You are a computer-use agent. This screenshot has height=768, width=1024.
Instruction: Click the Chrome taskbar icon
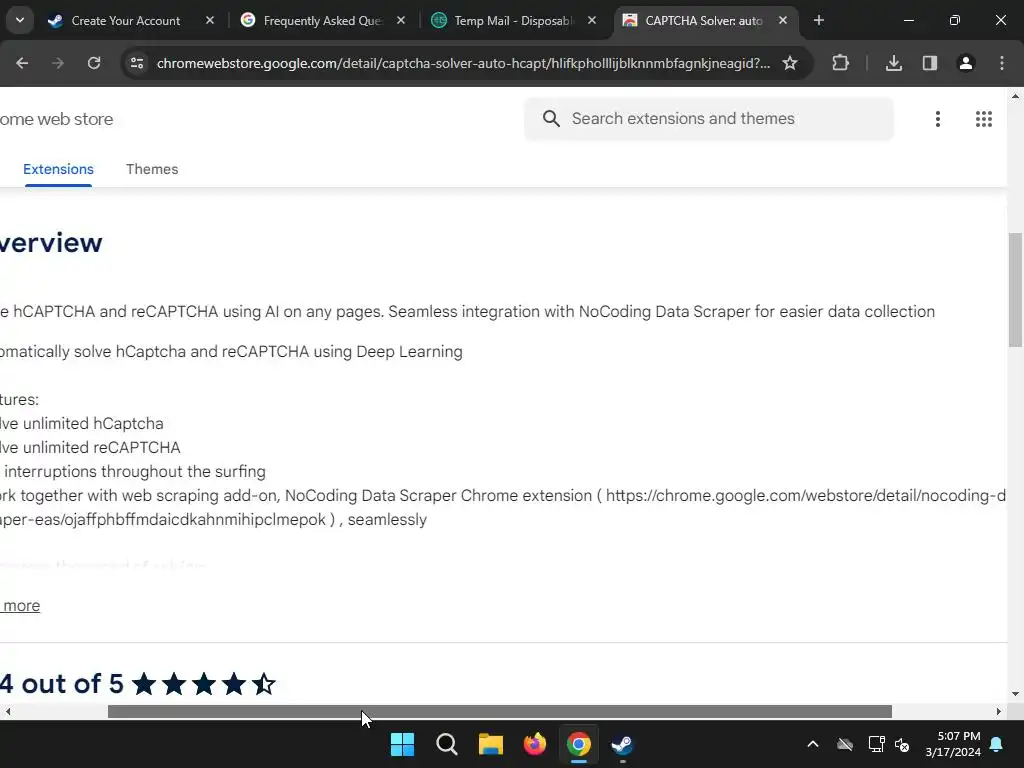[579, 744]
